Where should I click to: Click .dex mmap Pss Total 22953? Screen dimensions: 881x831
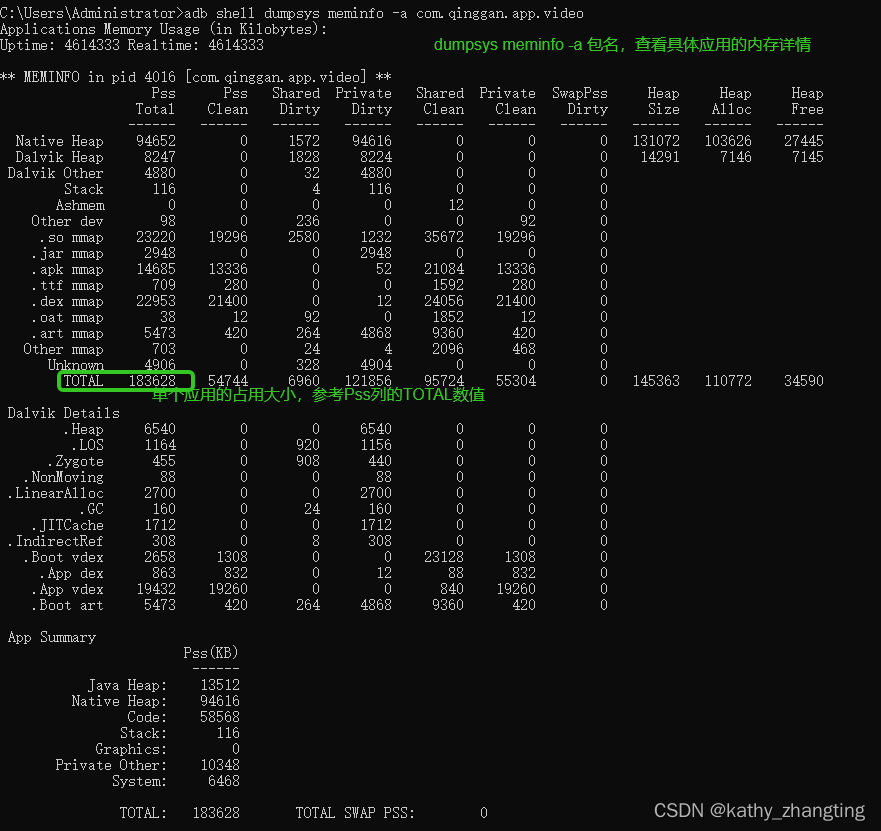point(156,301)
